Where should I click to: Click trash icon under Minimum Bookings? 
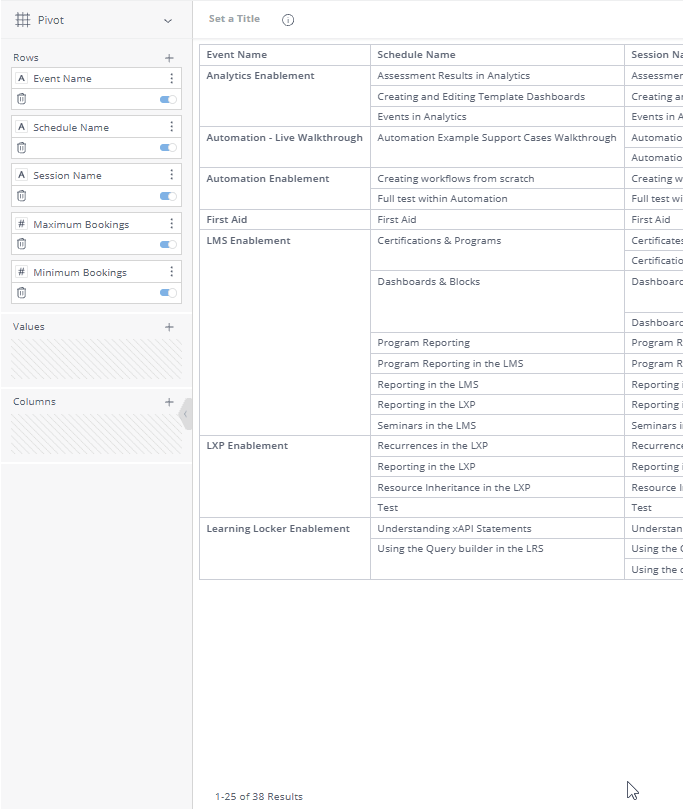pyautogui.click(x=21, y=293)
